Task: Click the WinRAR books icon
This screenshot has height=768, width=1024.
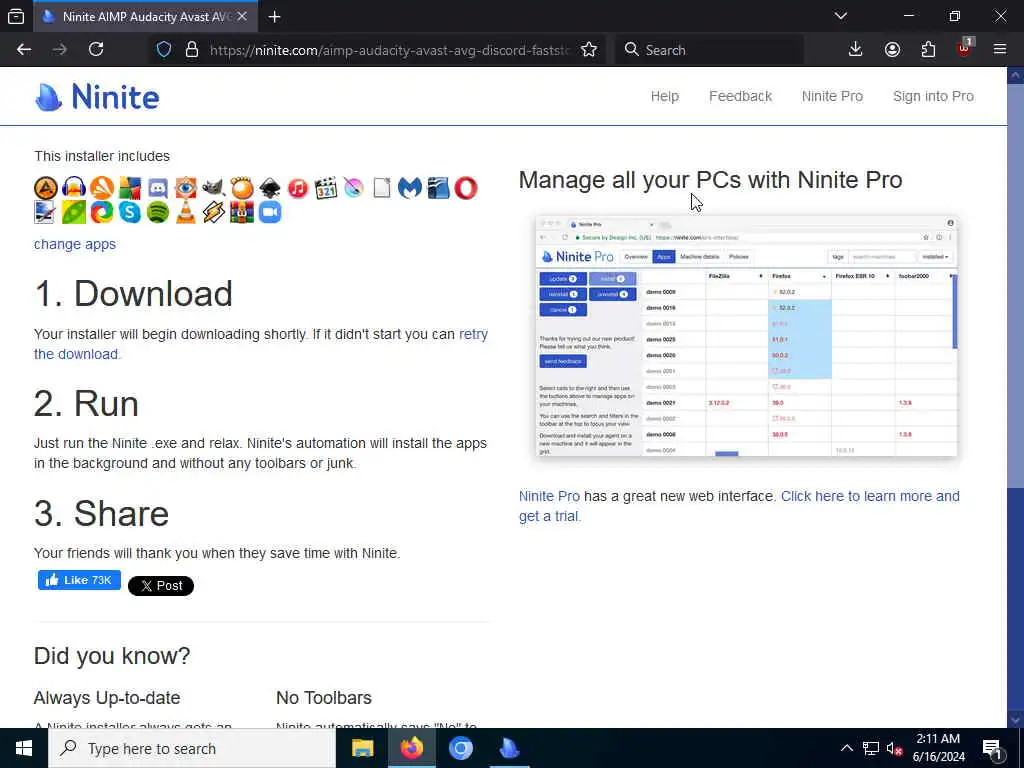Action: coord(242,212)
